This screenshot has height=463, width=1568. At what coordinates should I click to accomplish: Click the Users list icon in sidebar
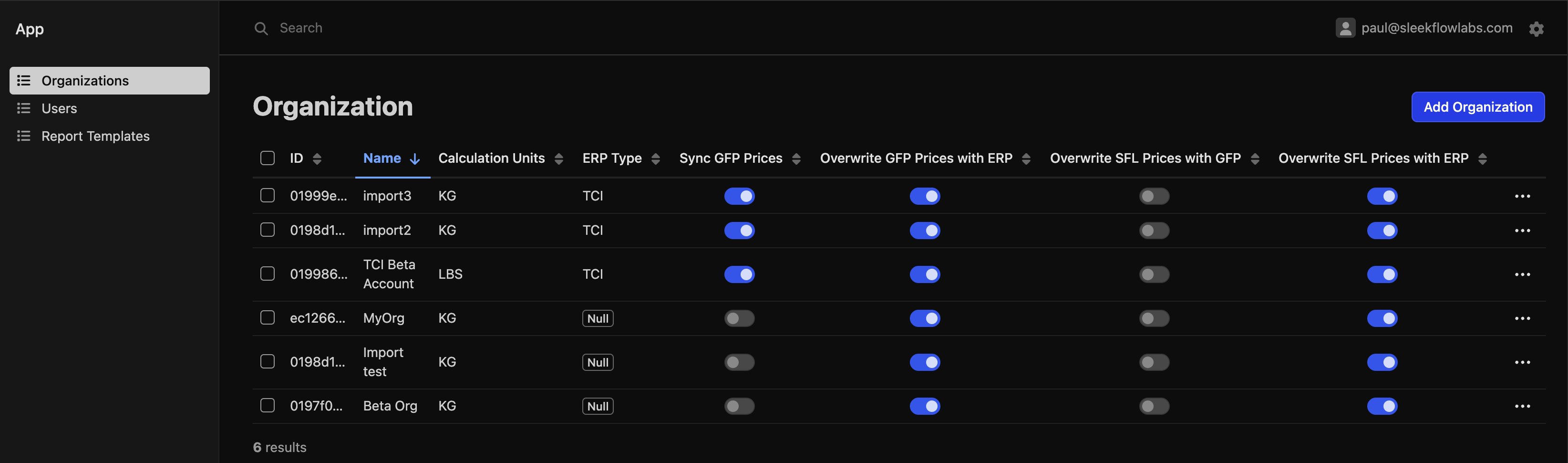24,108
